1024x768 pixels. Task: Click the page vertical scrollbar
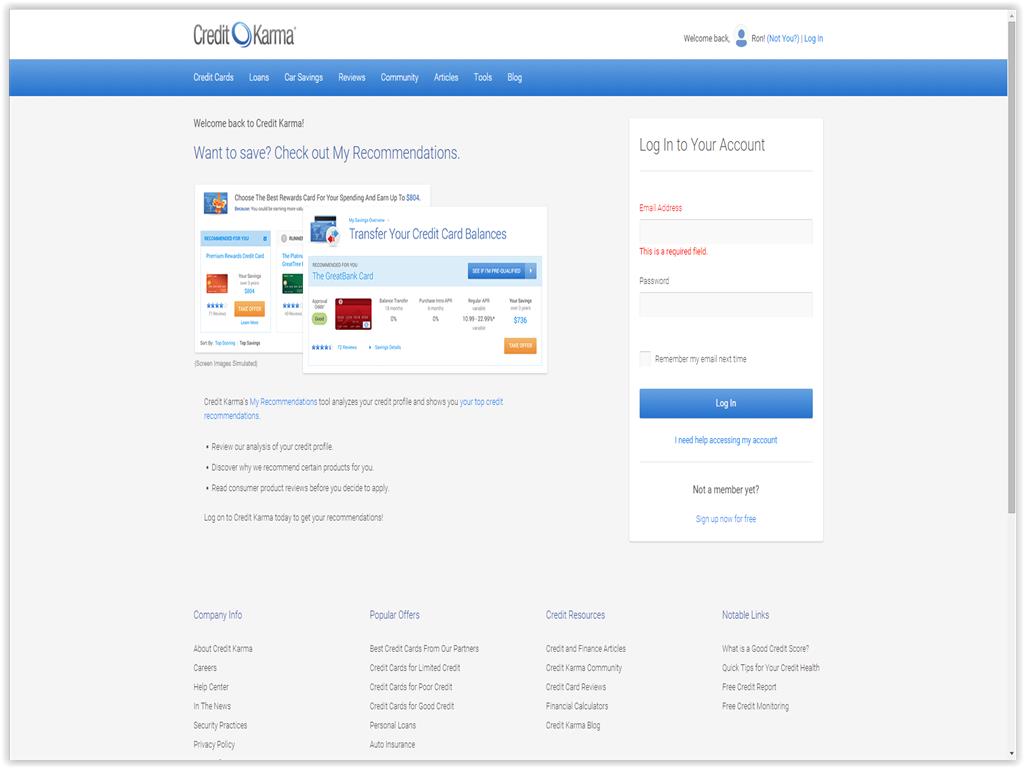[x=1011, y=300]
